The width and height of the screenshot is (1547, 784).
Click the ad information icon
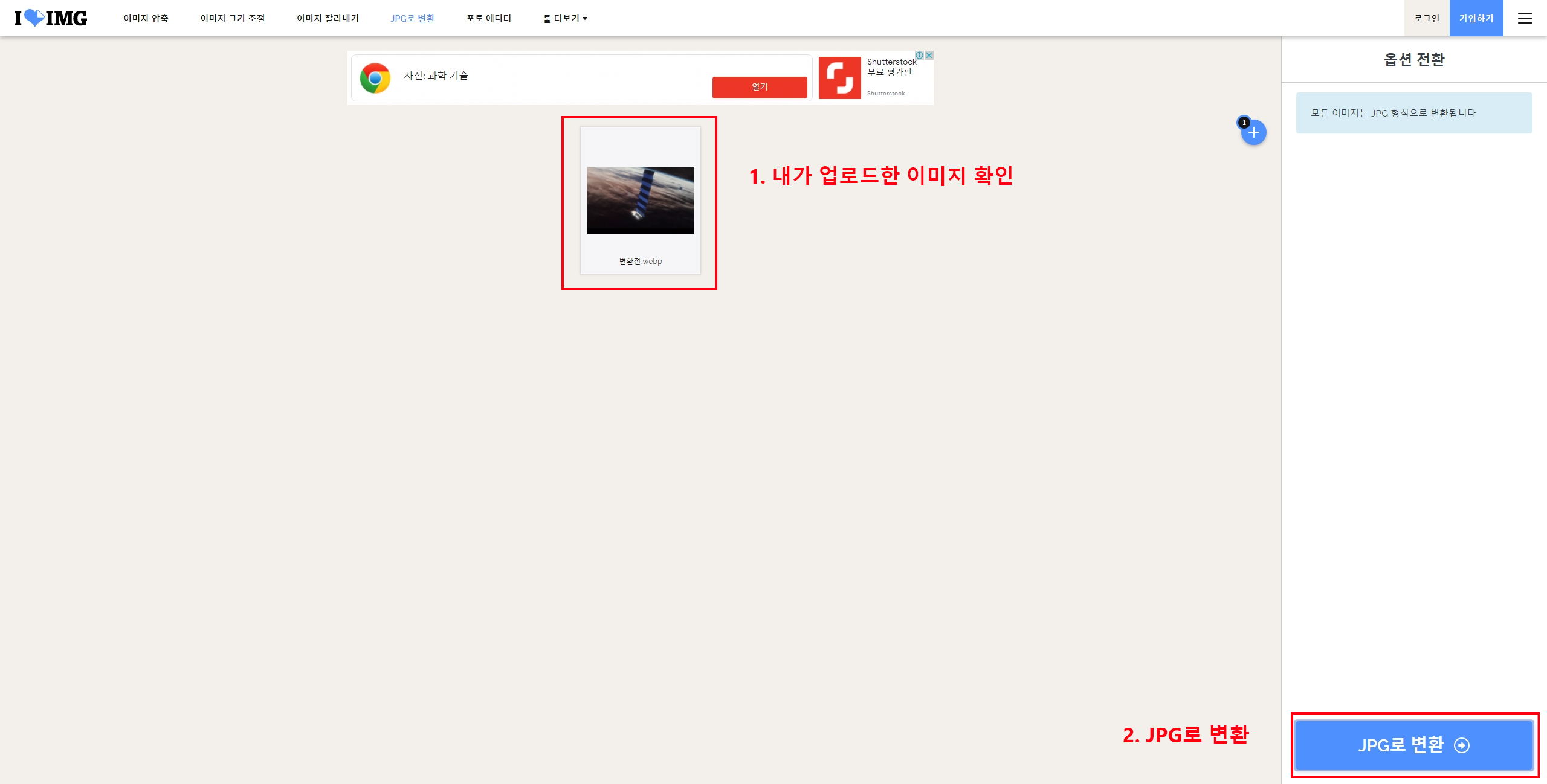coord(920,54)
